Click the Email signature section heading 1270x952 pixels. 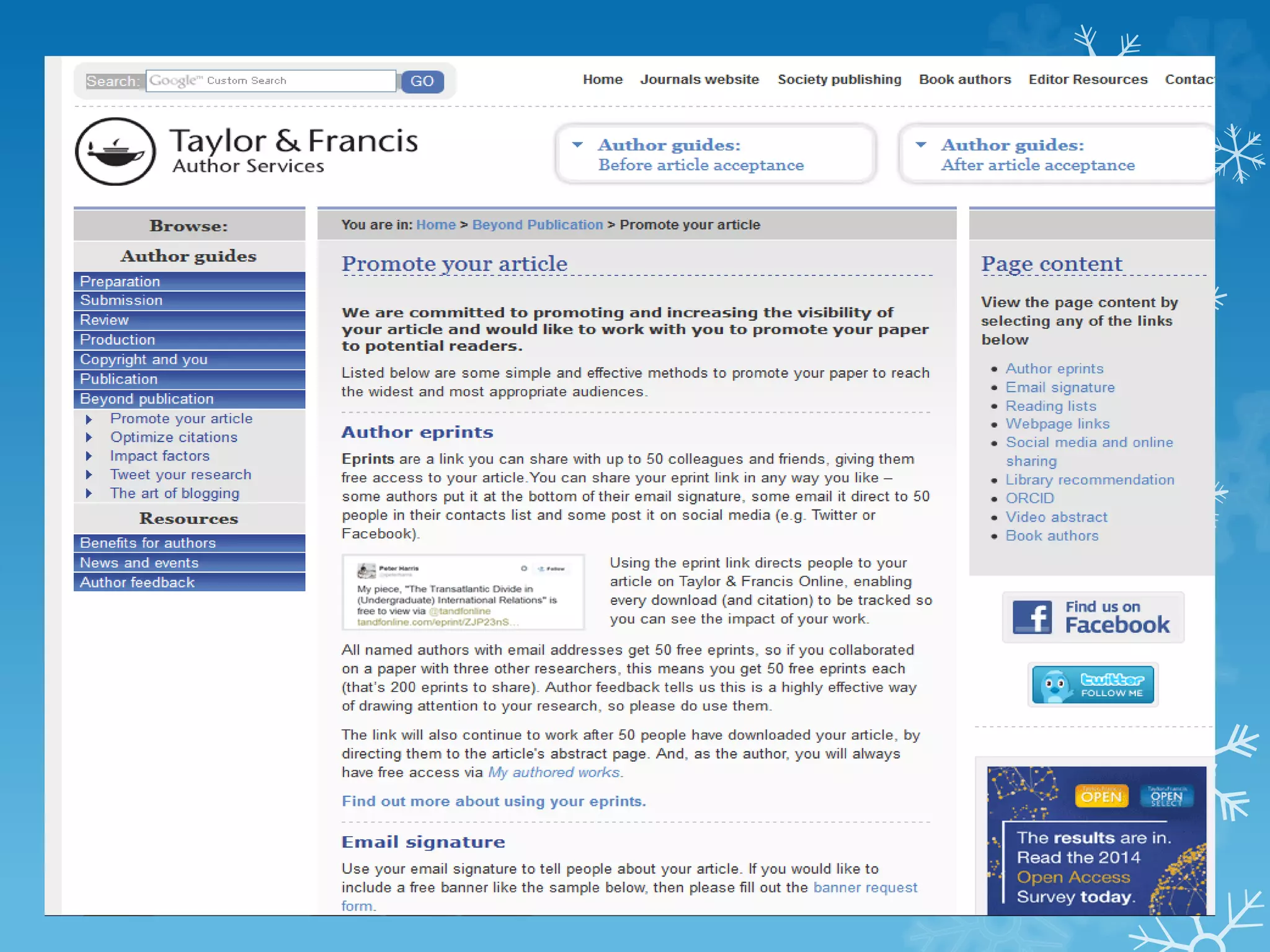423,842
